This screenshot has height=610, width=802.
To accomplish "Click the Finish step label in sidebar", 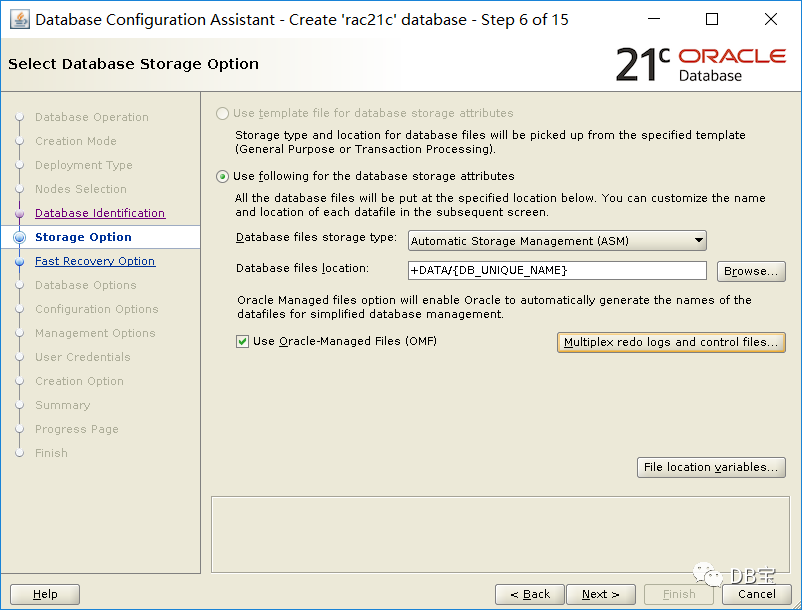I will click(x=51, y=454).
